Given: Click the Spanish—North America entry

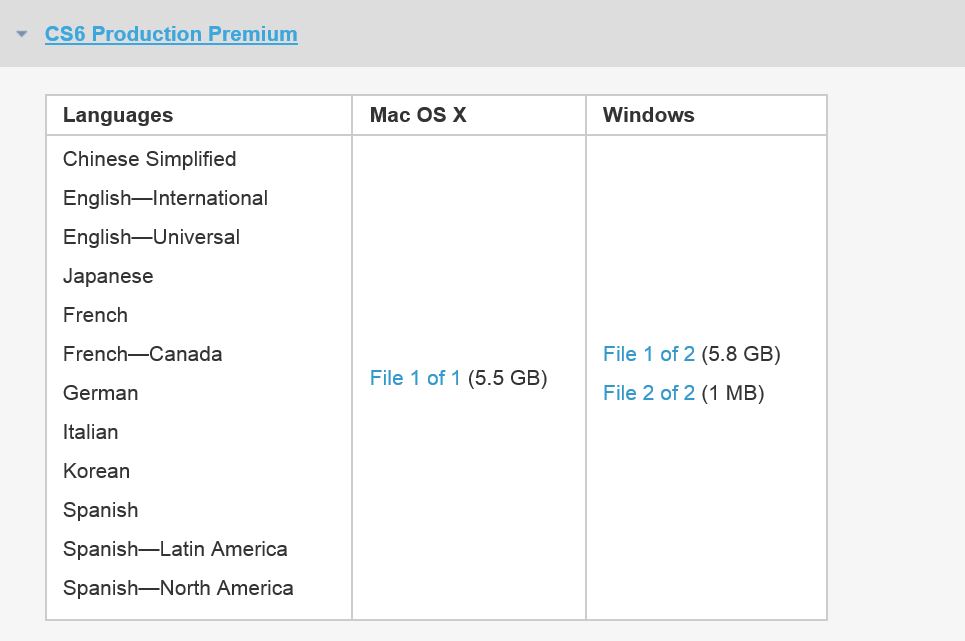Looking at the screenshot, I should [x=178, y=588].
